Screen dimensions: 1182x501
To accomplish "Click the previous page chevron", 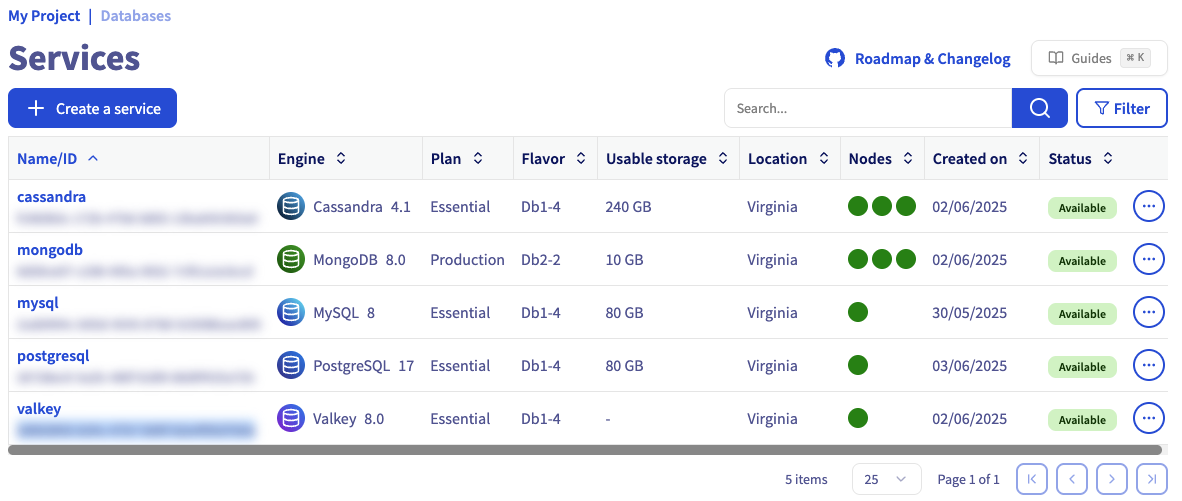I will (x=1072, y=479).
